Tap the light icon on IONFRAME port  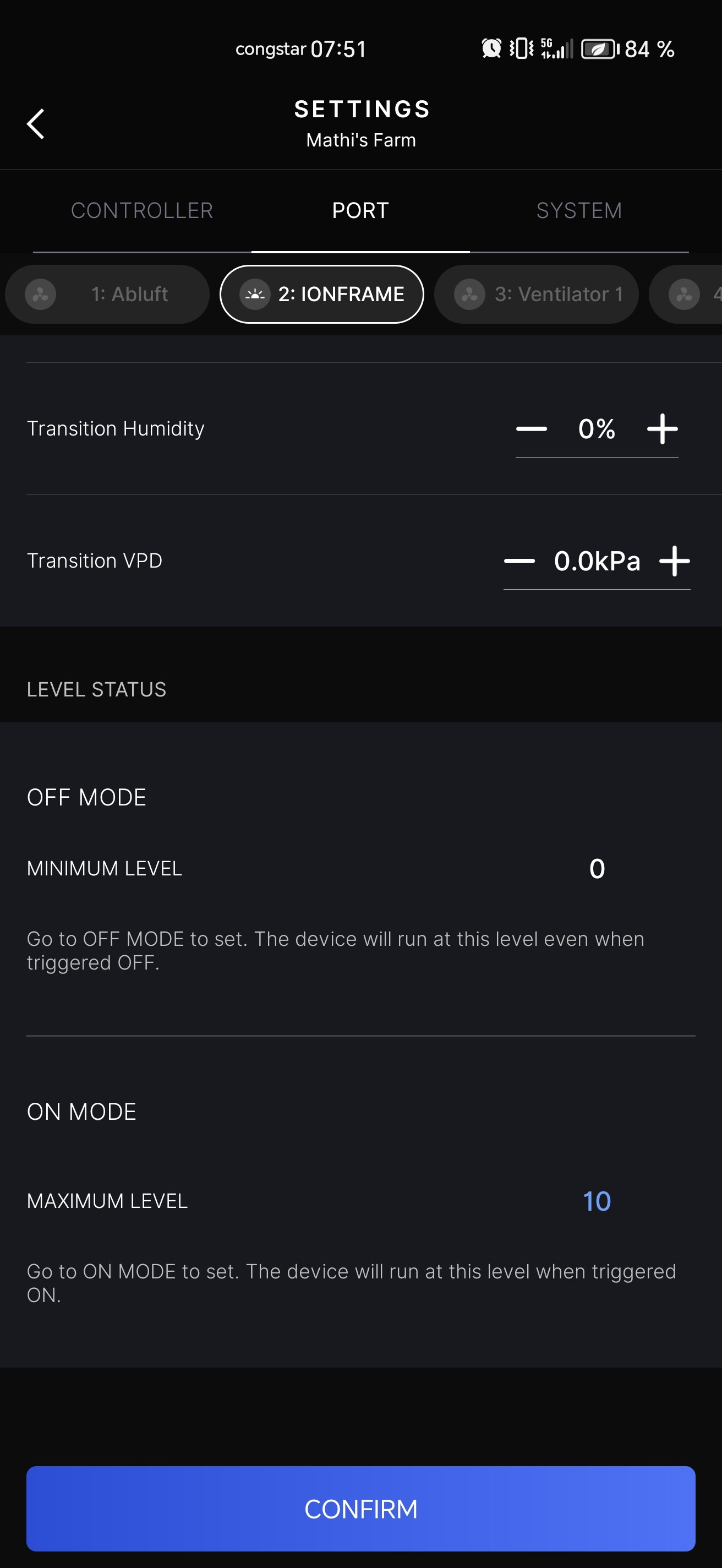[x=255, y=295]
